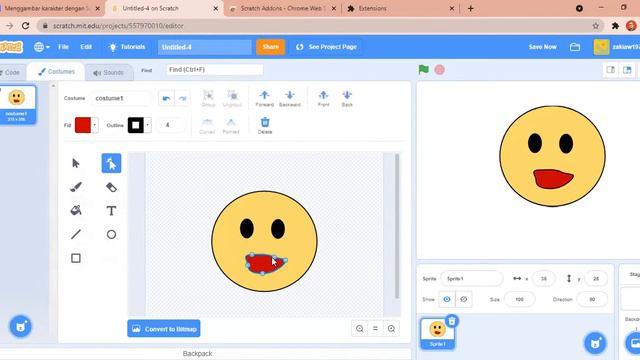Screen dimensions: 640x360
Task: Open the Outline color dropdown arrow
Action: 148,125
